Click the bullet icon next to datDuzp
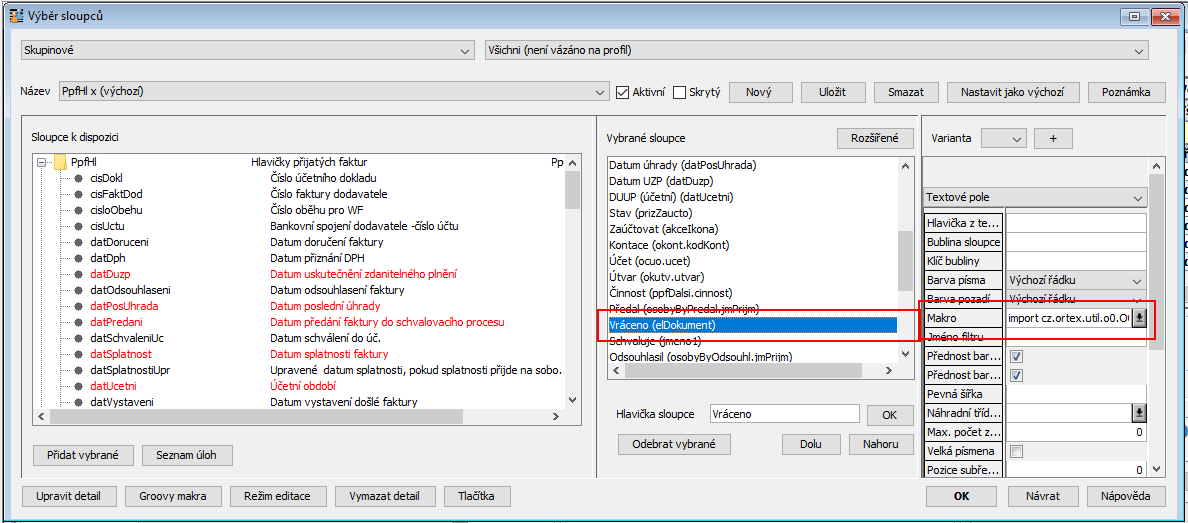This screenshot has width=1188, height=523. [x=77, y=274]
